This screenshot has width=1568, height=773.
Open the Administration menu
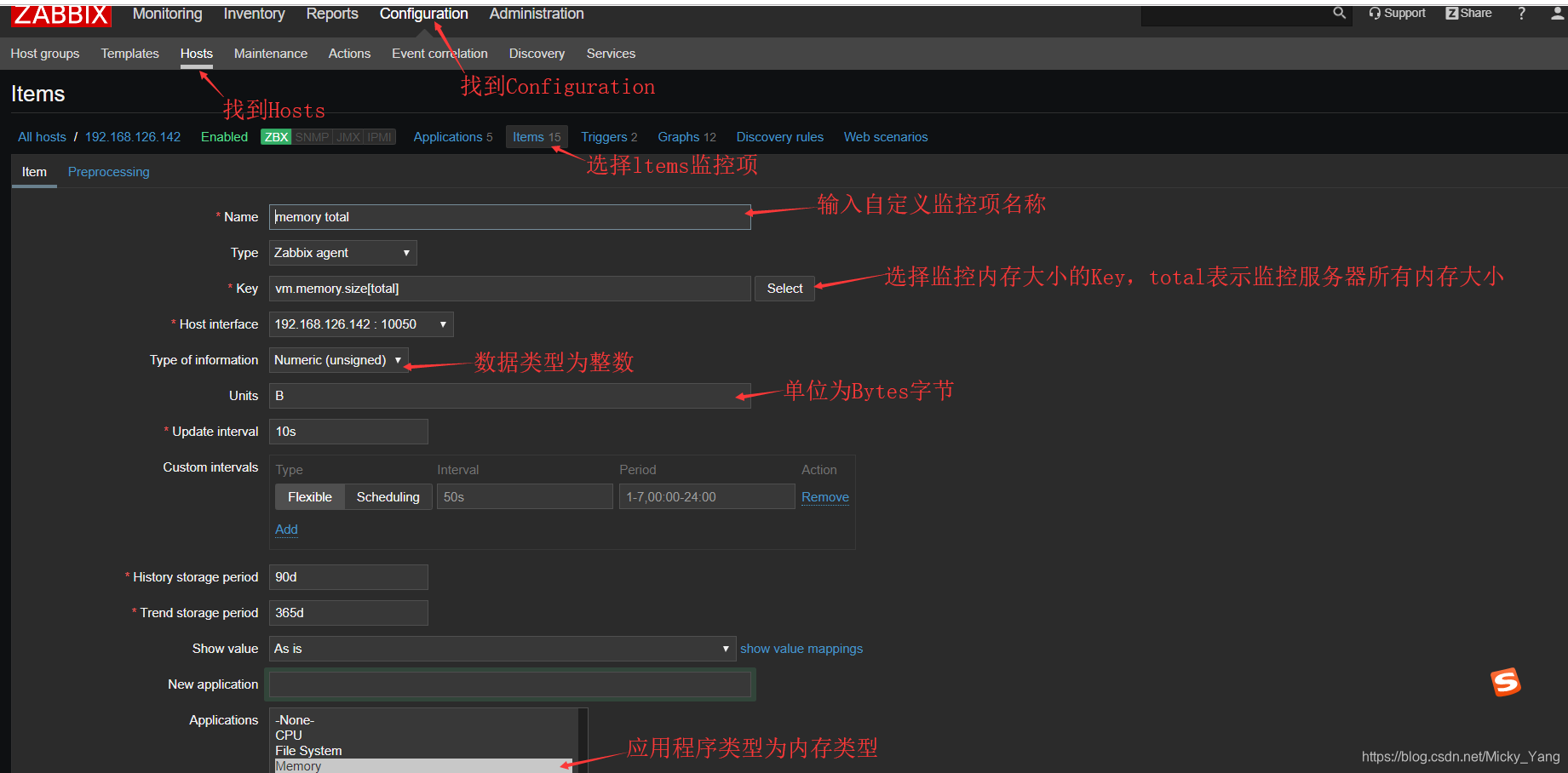point(537,14)
